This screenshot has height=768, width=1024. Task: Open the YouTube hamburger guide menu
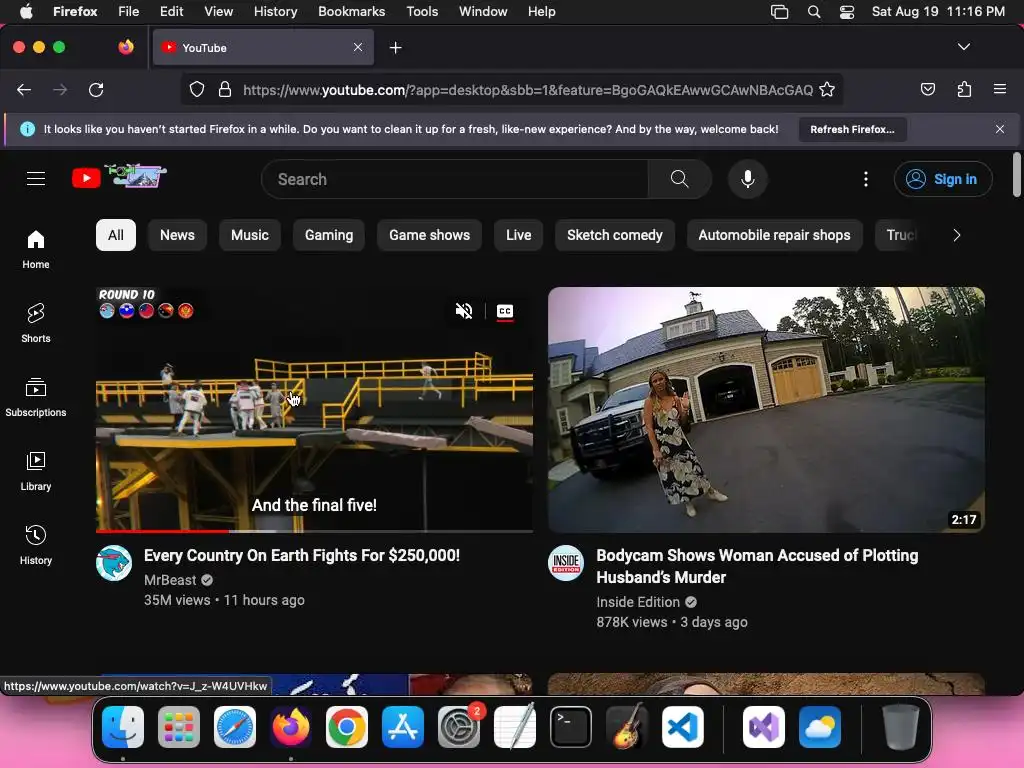click(36, 178)
